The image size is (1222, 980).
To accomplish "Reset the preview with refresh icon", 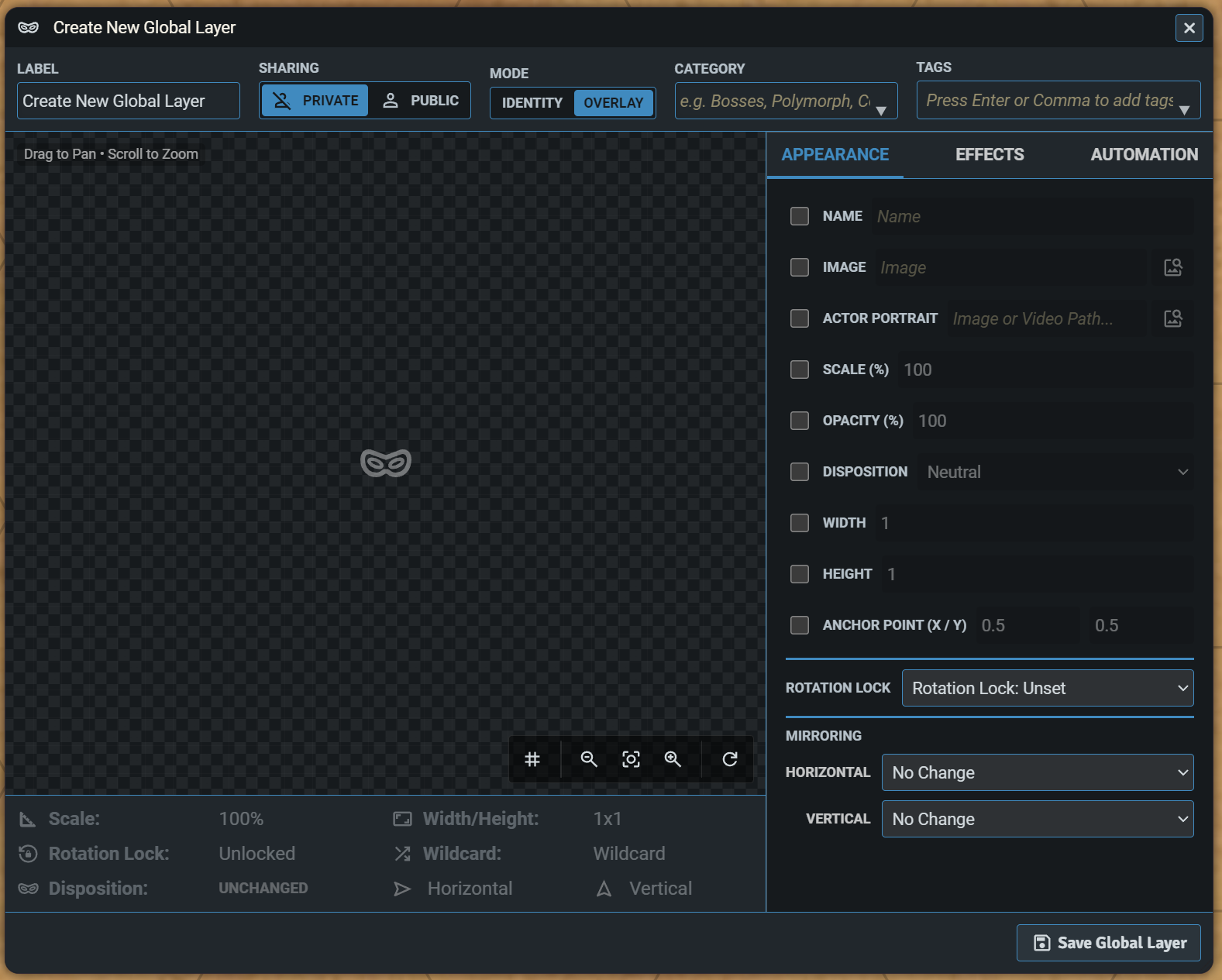I will pos(730,759).
